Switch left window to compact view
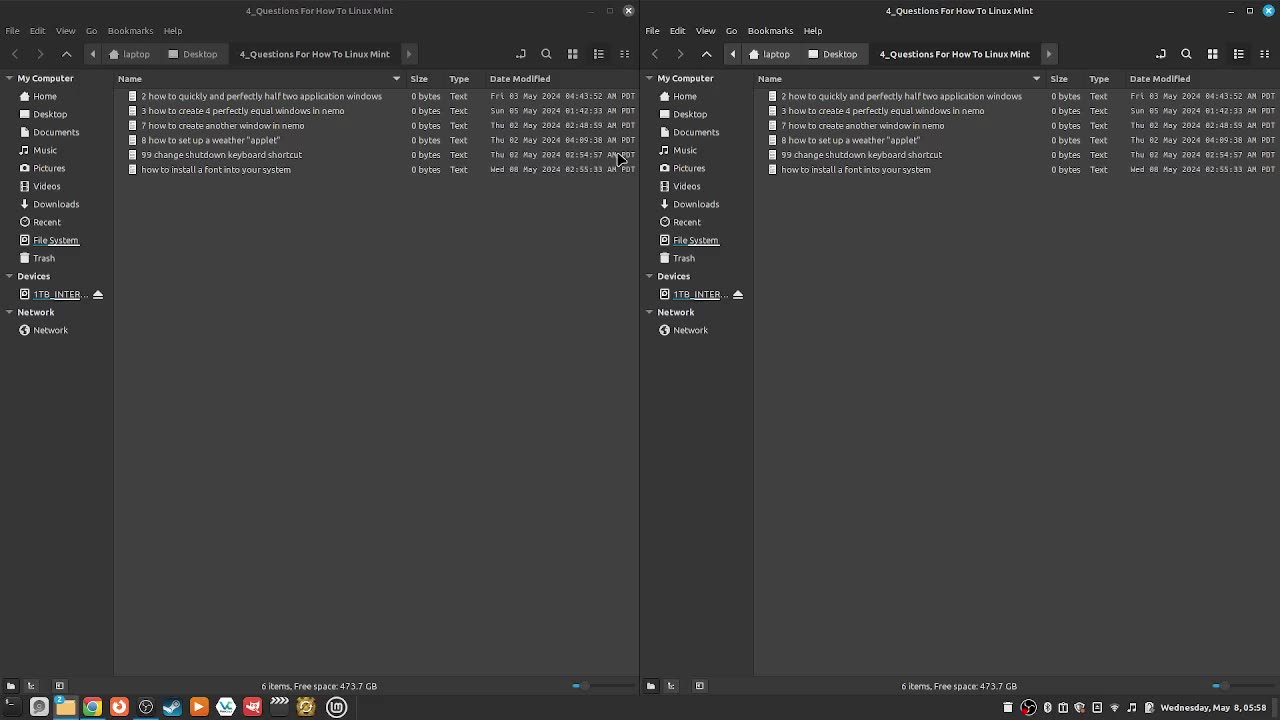The width and height of the screenshot is (1280, 720). pos(625,54)
